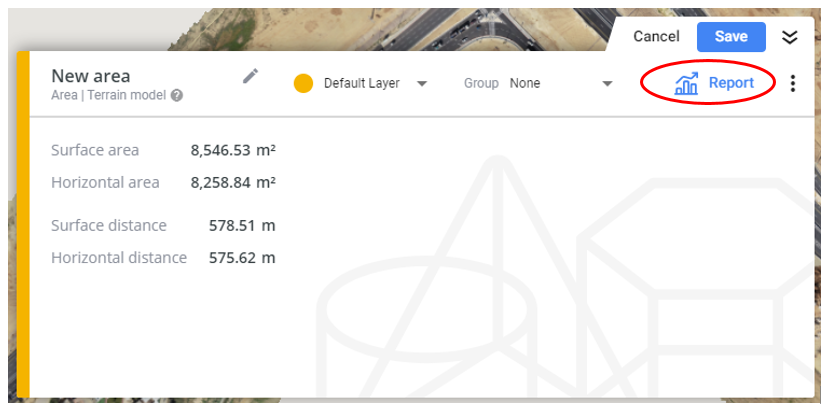
Task: Click the Surface distance label
Action: (x=109, y=226)
